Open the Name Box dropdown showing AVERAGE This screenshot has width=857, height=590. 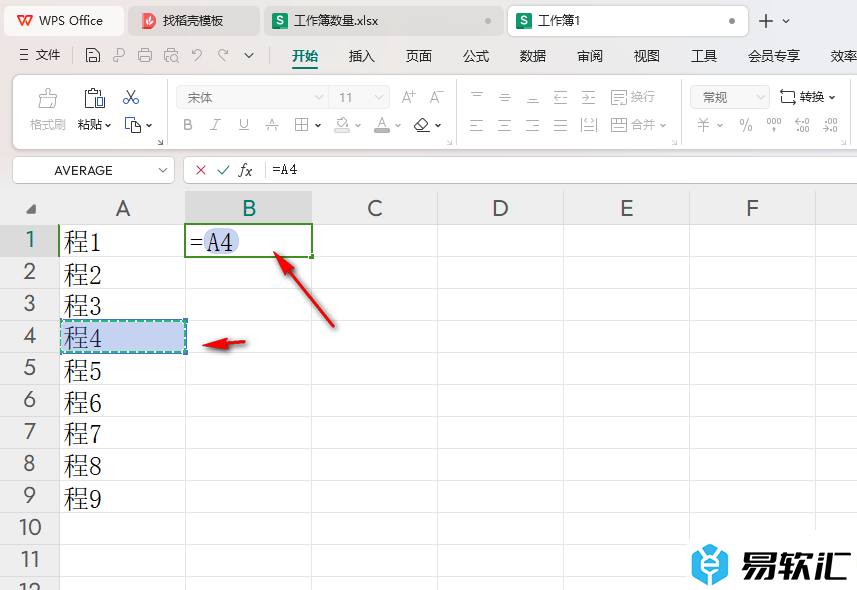coord(162,170)
